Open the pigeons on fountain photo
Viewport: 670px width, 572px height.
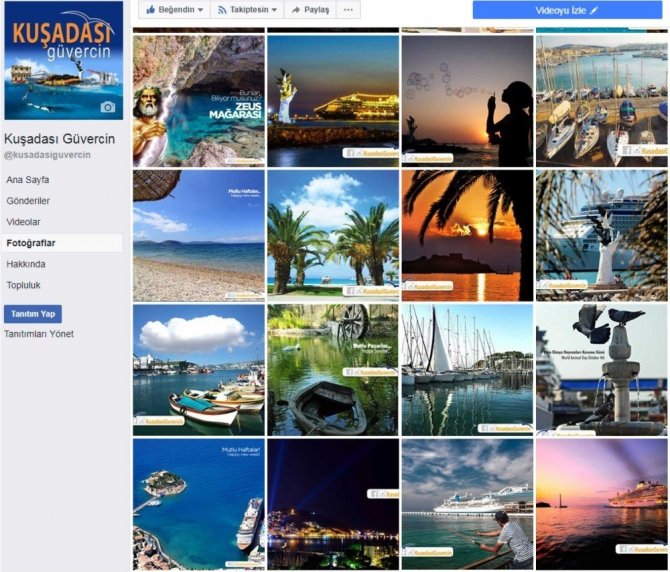(x=602, y=370)
